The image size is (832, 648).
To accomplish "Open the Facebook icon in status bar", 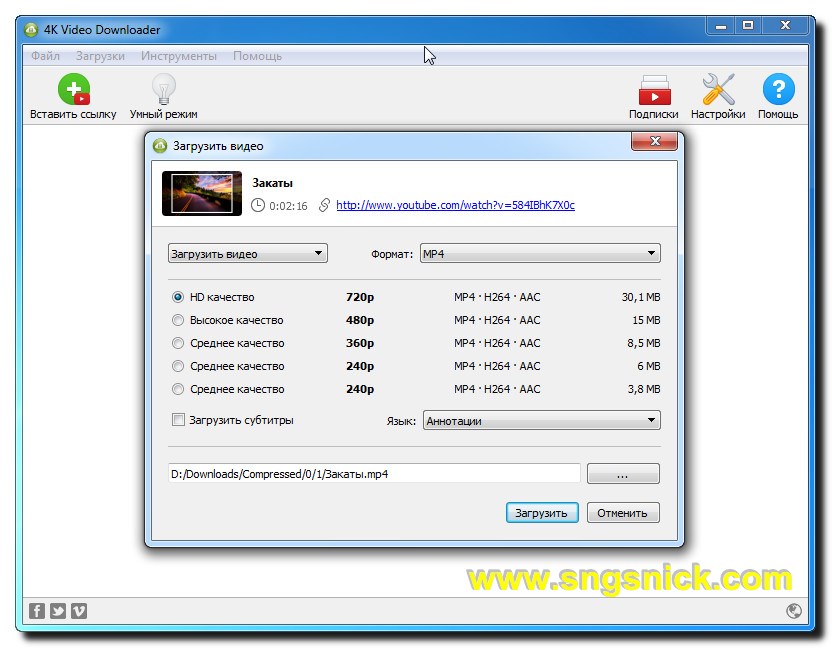I will pyautogui.click(x=37, y=611).
